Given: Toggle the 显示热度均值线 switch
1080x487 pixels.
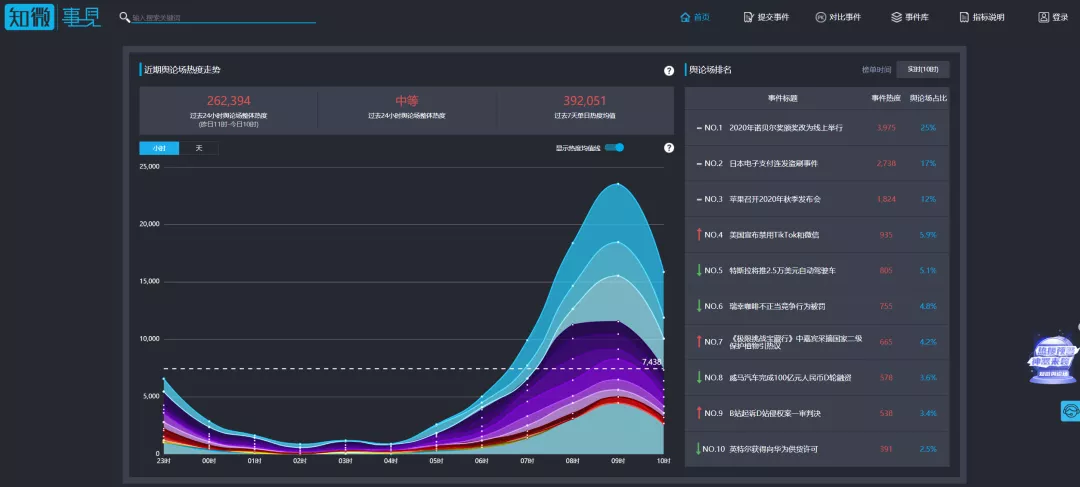Looking at the screenshot, I should pyautogui.click(x=614, y=147).
